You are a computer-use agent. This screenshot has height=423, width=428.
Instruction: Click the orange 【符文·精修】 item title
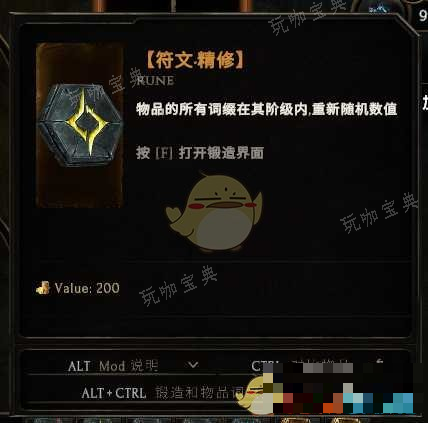[x=196, y=61]
